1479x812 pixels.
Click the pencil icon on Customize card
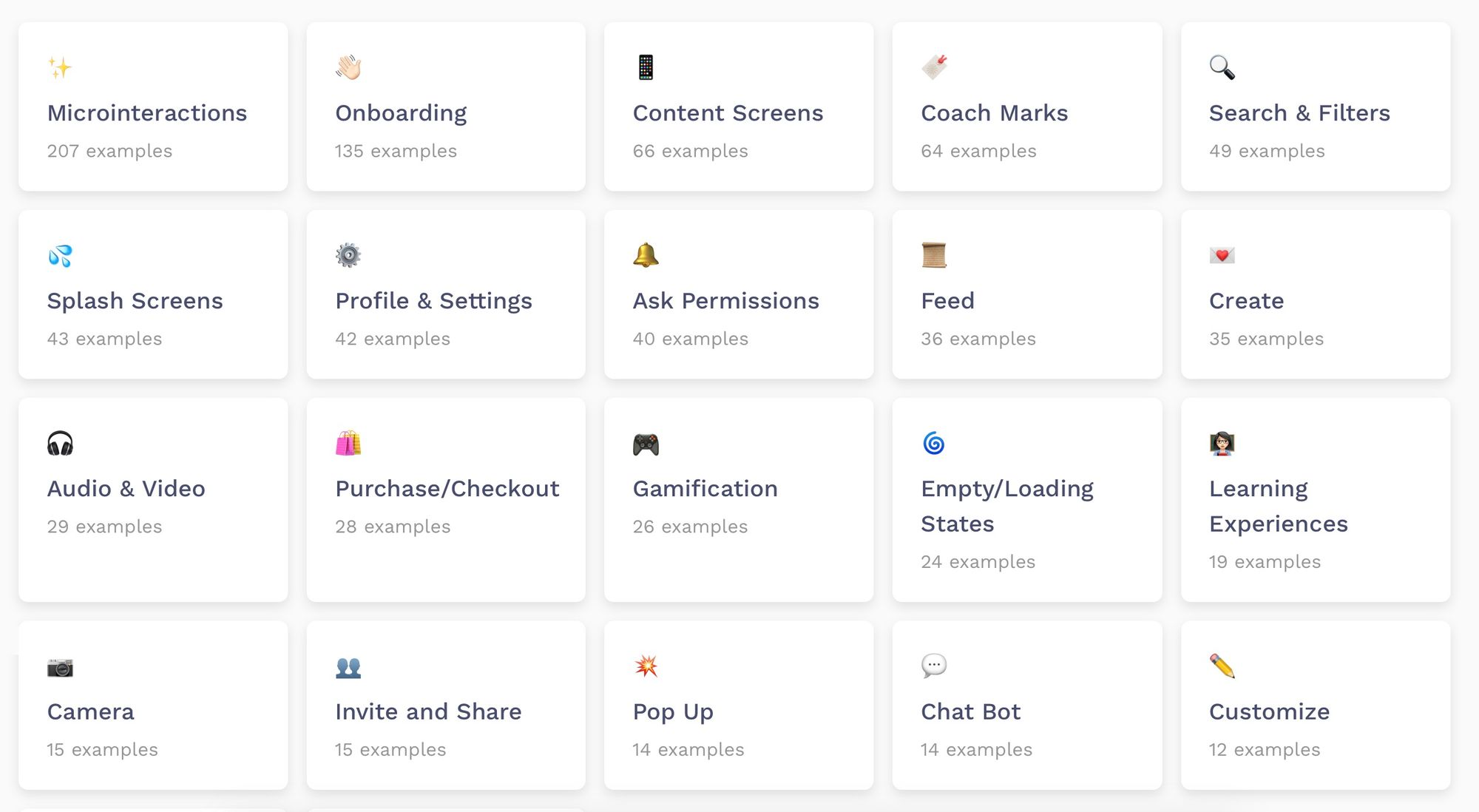click(1222, 666)
